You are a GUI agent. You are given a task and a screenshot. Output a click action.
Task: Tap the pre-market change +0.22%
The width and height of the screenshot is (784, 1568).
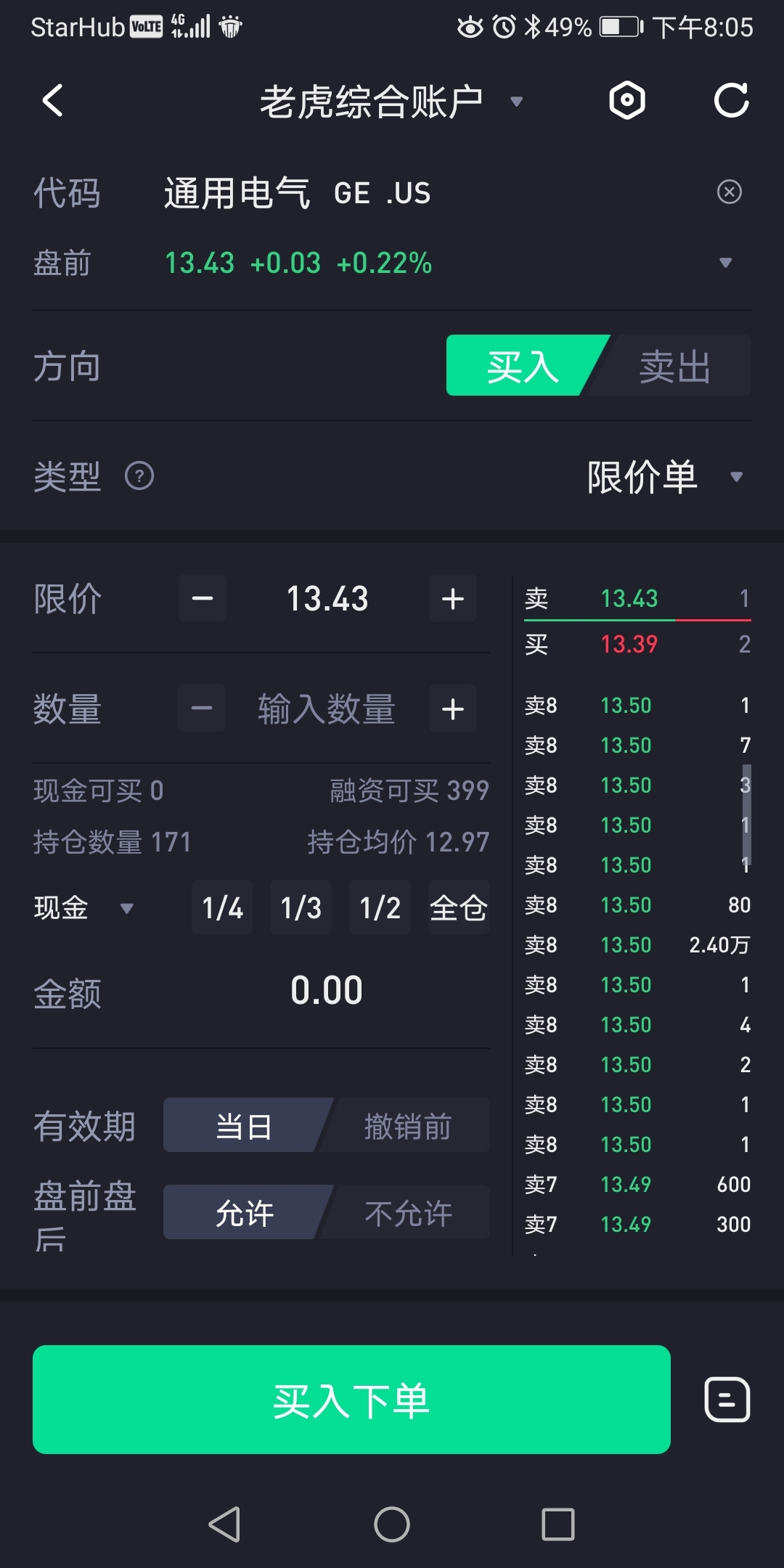(x=385, y=263)
